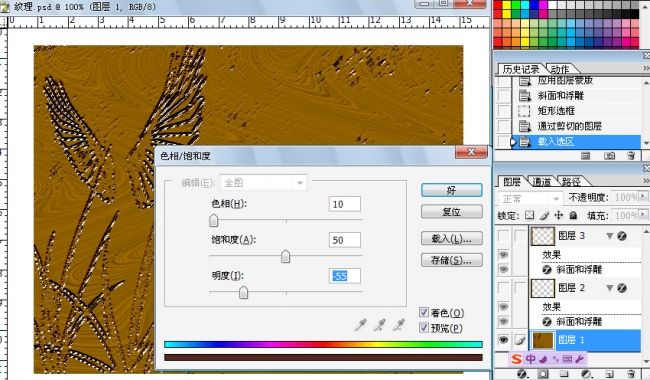Lock transparent pixels icon in Layers panel
This screenshot has height=380, width=650.
point(529,215)
